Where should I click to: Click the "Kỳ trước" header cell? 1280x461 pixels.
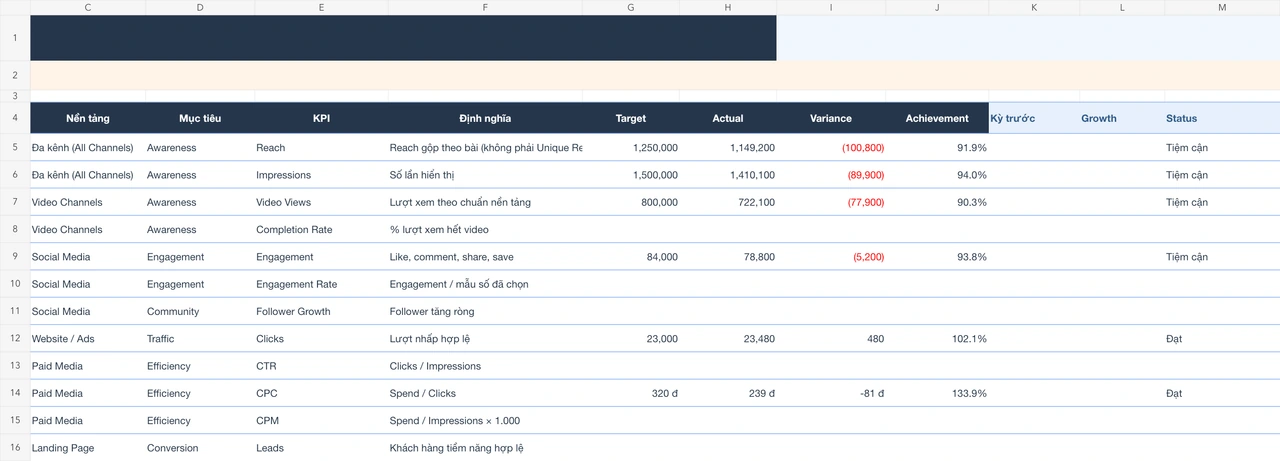coord(1034,118)
